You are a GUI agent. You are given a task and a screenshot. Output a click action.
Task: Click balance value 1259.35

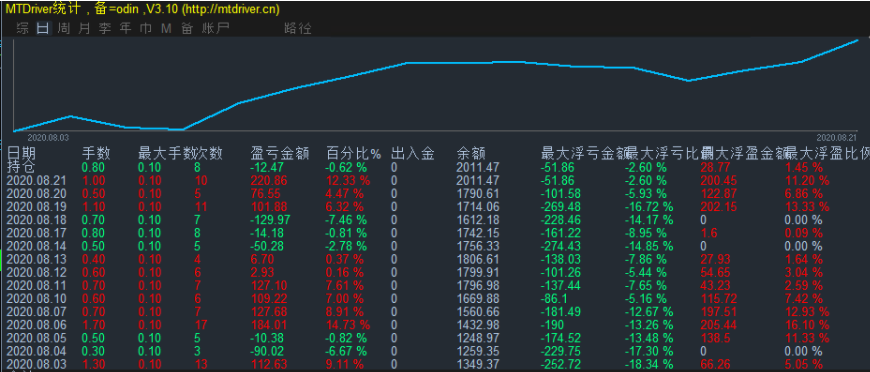[478, 351]
